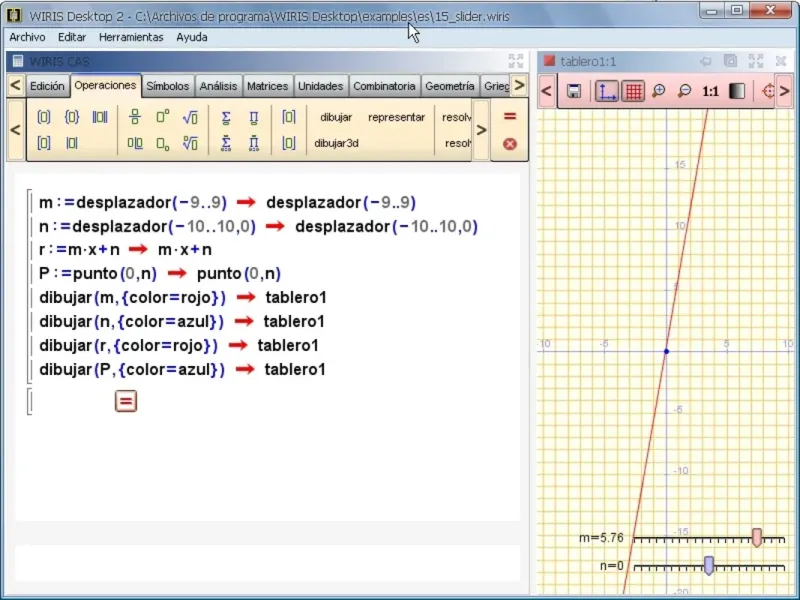Open the Ayuda menu

click(192, 37)
